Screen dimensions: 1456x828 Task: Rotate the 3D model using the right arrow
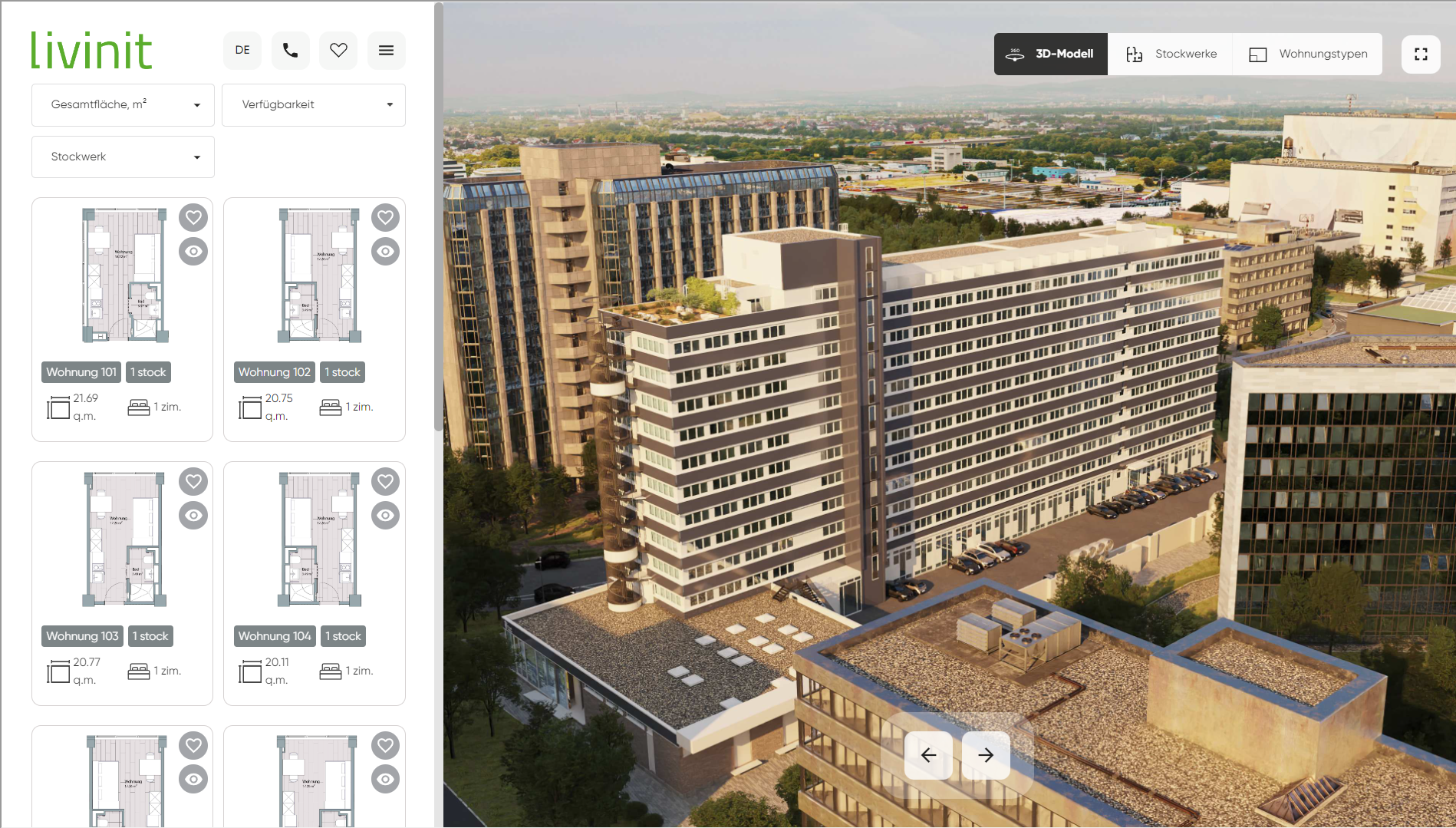[985, 754]
